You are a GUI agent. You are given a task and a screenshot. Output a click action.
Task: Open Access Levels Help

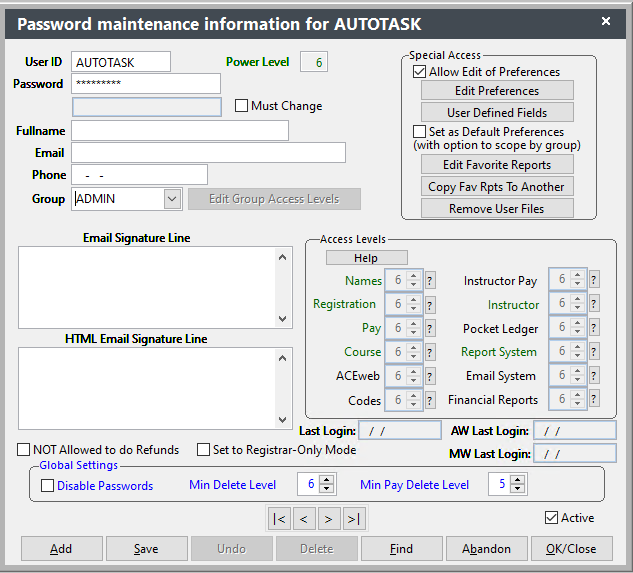pyautogui.click(x=367, y=258)
